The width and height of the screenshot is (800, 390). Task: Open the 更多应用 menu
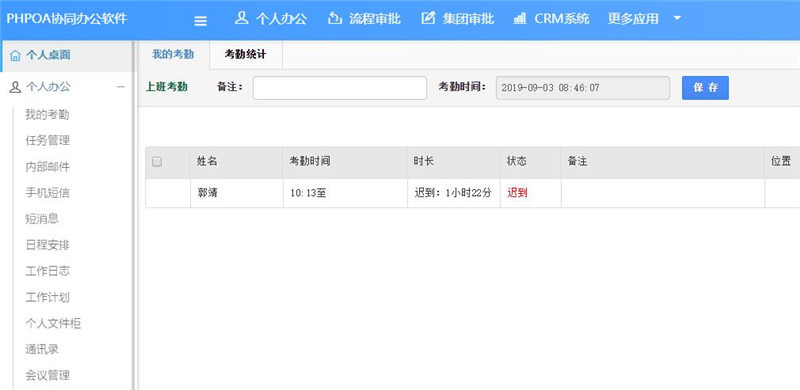click(x=633, y=19)
